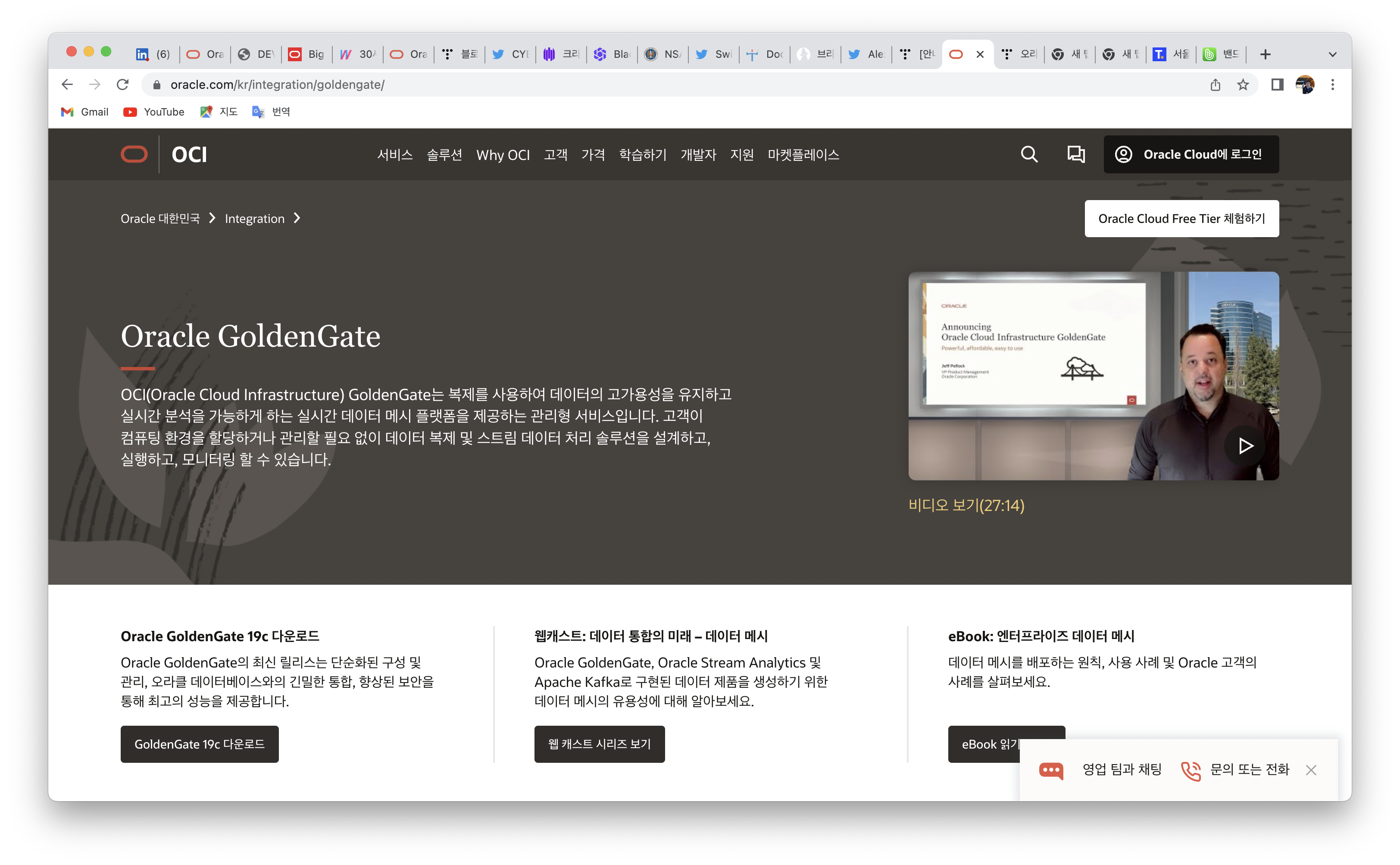This screenshot has height=865, width=1400.
Task: Play the GoldenGate announcement video
Action: click(1244, 446)
